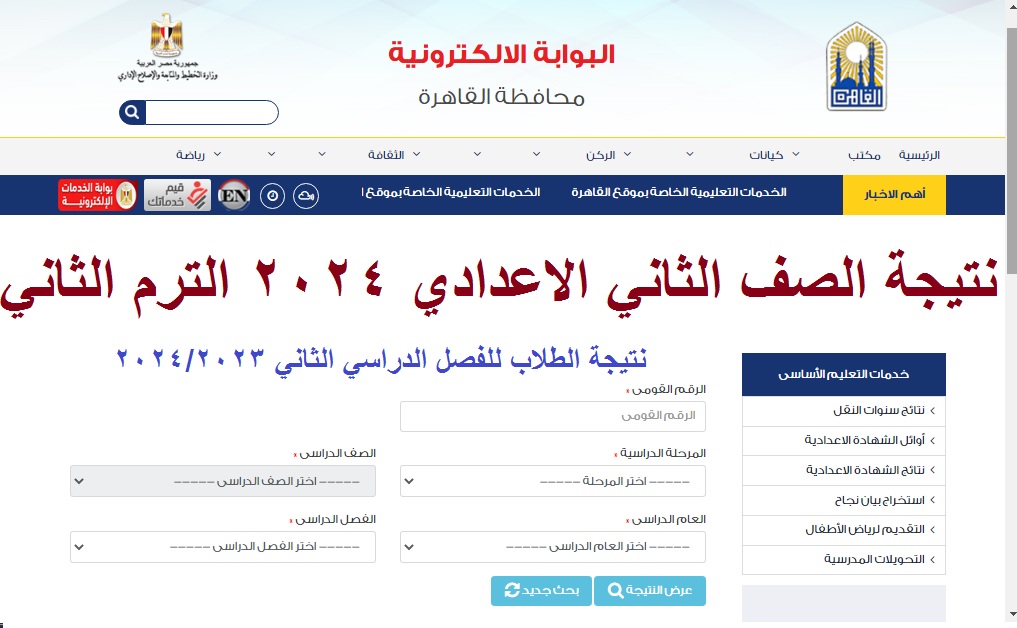
Task: Open the قيم خدماتك rating badge
Action: (x=177, y=195)
